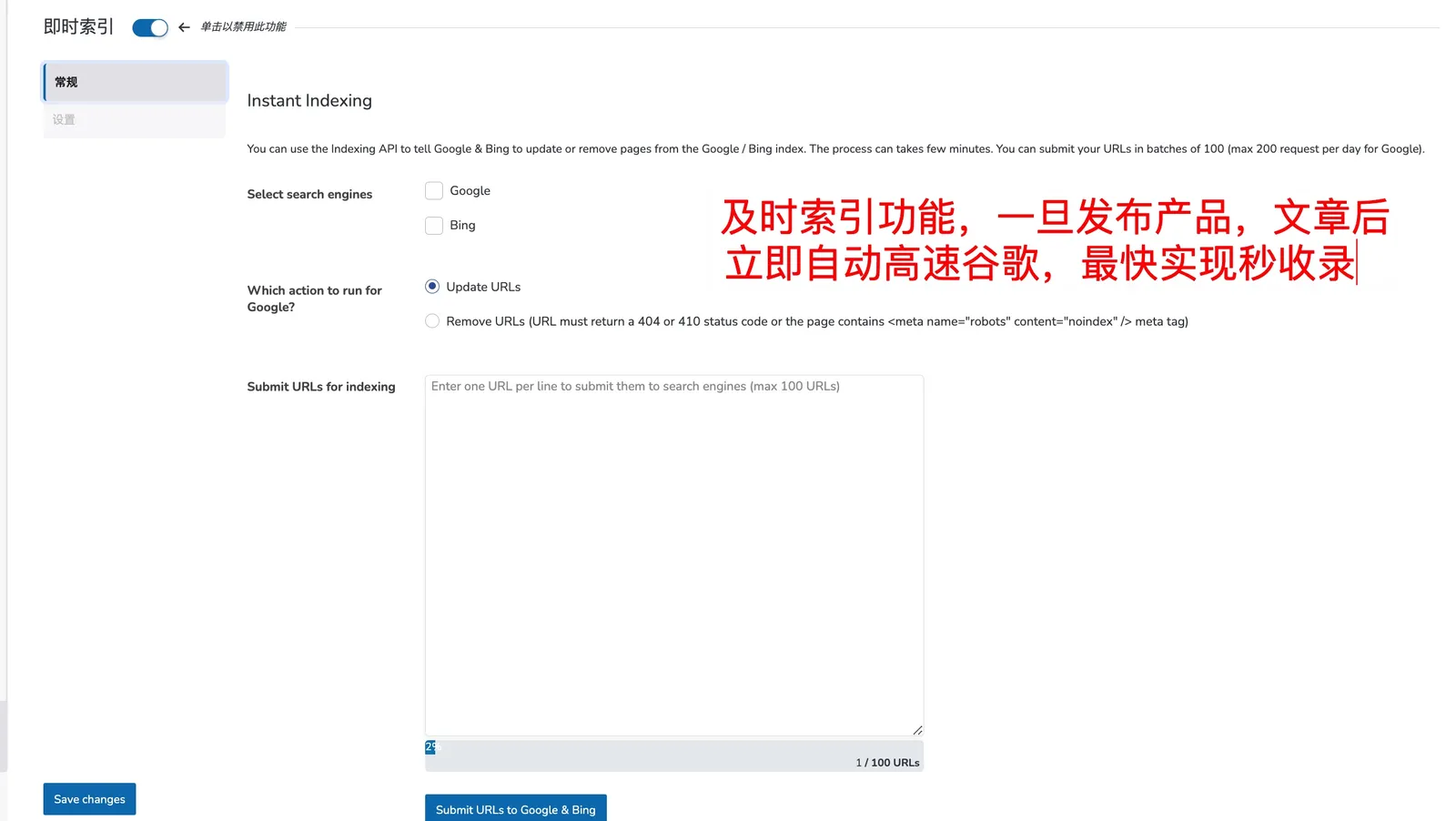This screenshot has width=1456, height=821.
Task: Click the left arrow icon beside the toggle
Action: point(184,27)
